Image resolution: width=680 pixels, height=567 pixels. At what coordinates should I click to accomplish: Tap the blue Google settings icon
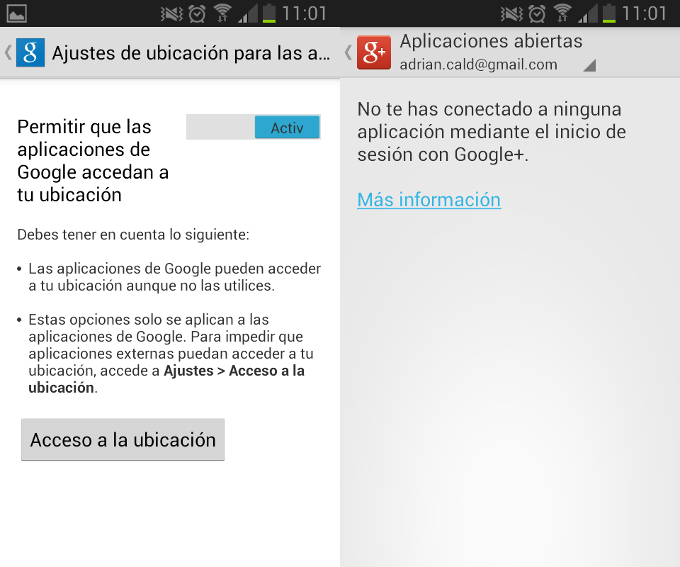30,52
